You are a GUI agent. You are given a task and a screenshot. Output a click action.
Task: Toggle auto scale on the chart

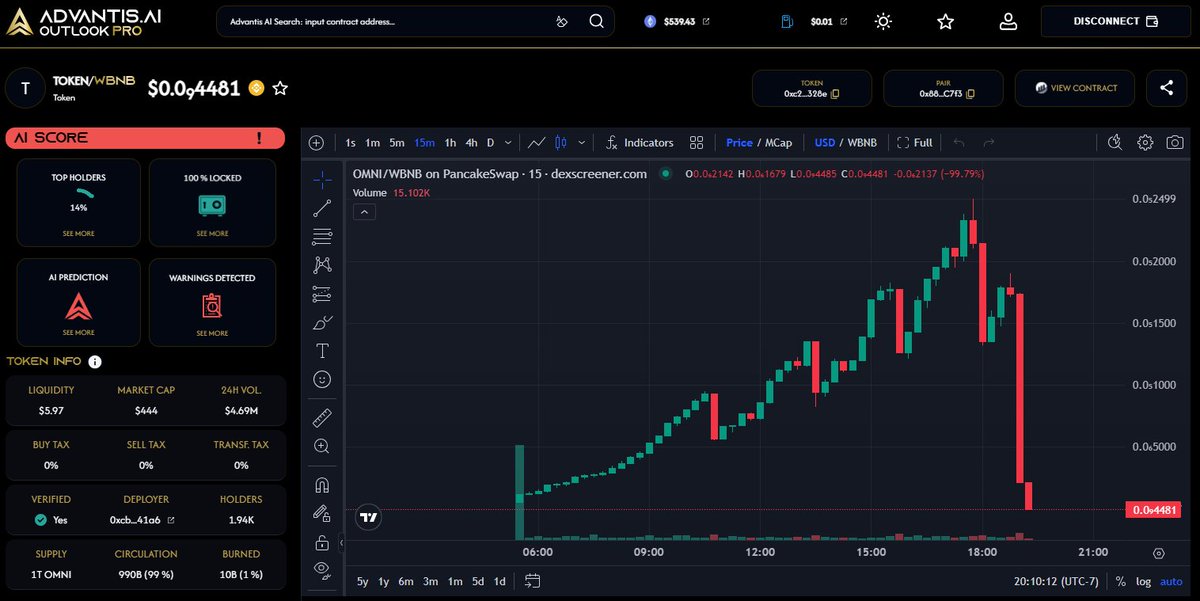[1171, 581]
